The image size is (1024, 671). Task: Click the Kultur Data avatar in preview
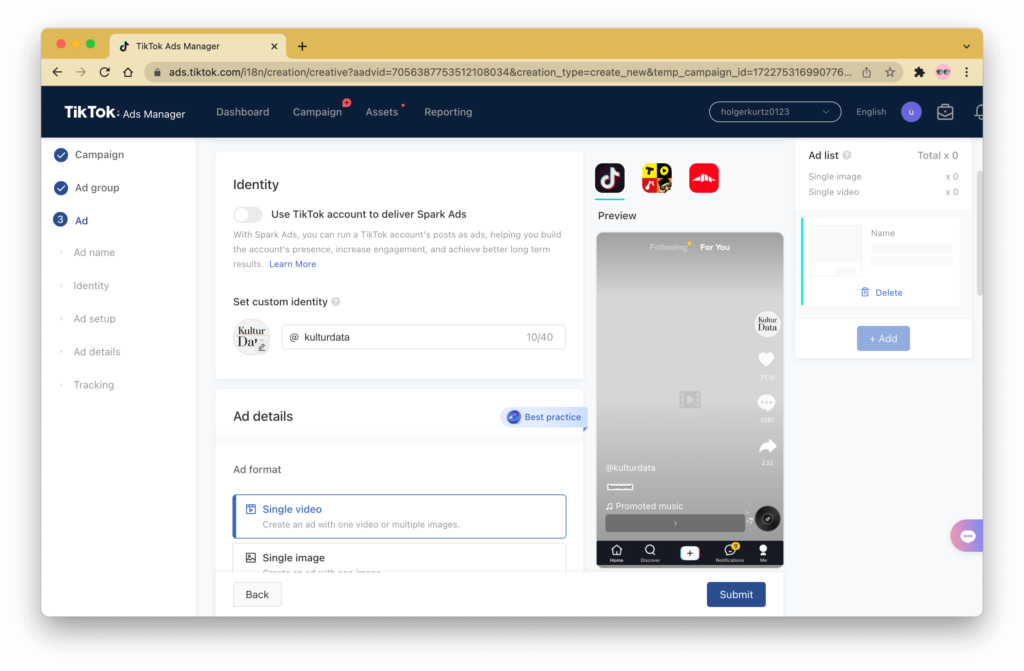point(767,323)
